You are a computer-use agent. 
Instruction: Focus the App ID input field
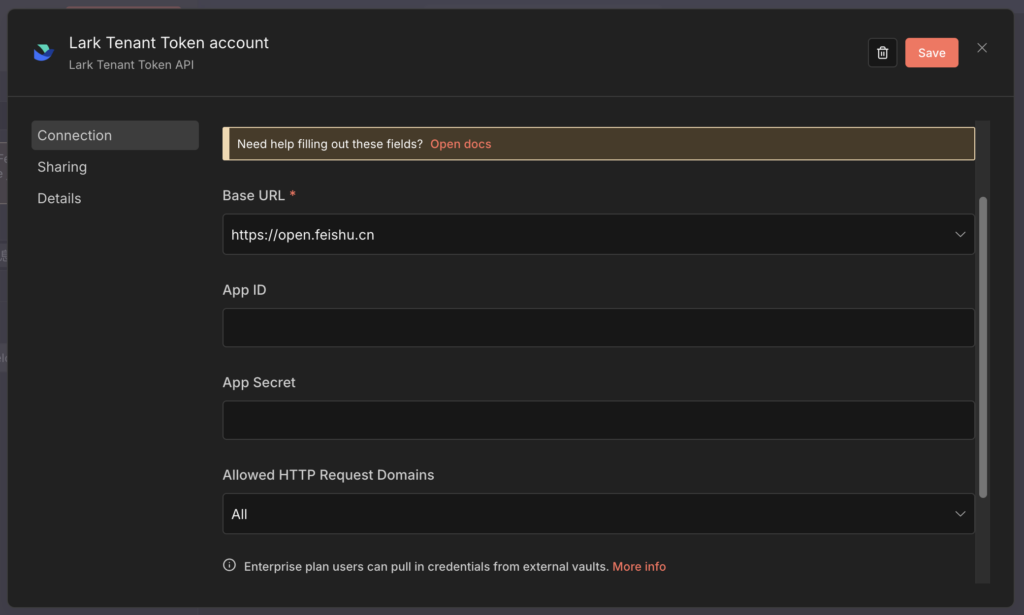pos(598,327)
